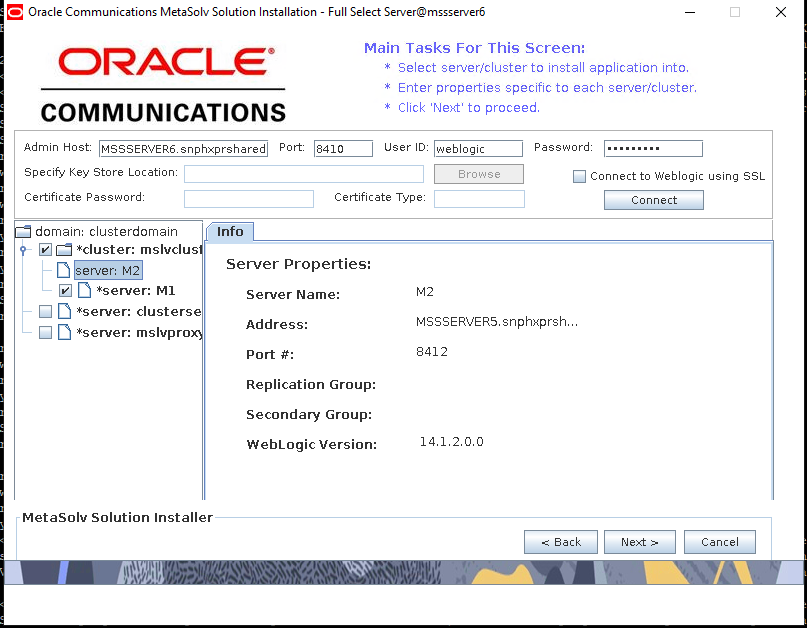
Task: Select the *server: M1 tree row
Action: point(135,291)
